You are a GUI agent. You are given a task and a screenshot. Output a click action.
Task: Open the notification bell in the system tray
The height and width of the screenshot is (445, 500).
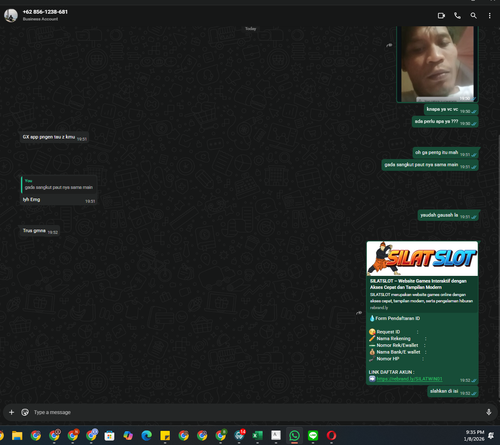[491, 435]
